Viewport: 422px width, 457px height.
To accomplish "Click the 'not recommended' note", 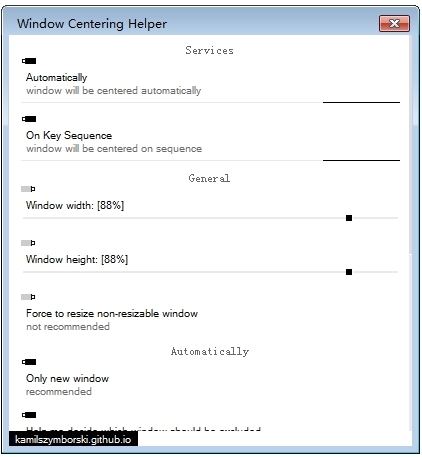I will pos(68,327).
